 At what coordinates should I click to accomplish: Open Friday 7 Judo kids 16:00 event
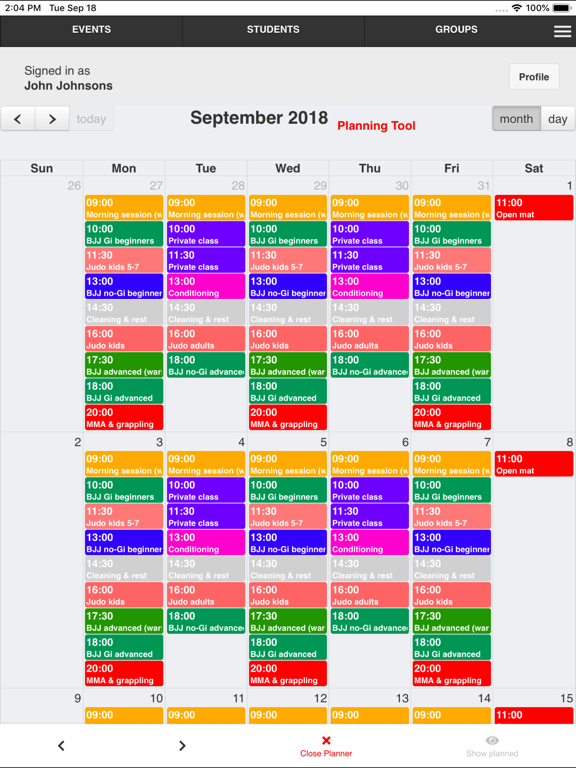click(x=452, y=595)
